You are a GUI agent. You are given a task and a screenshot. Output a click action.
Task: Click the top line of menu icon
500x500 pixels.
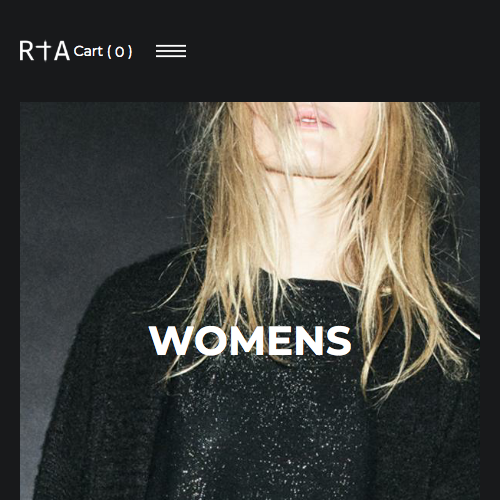click(x=171, y=46)
